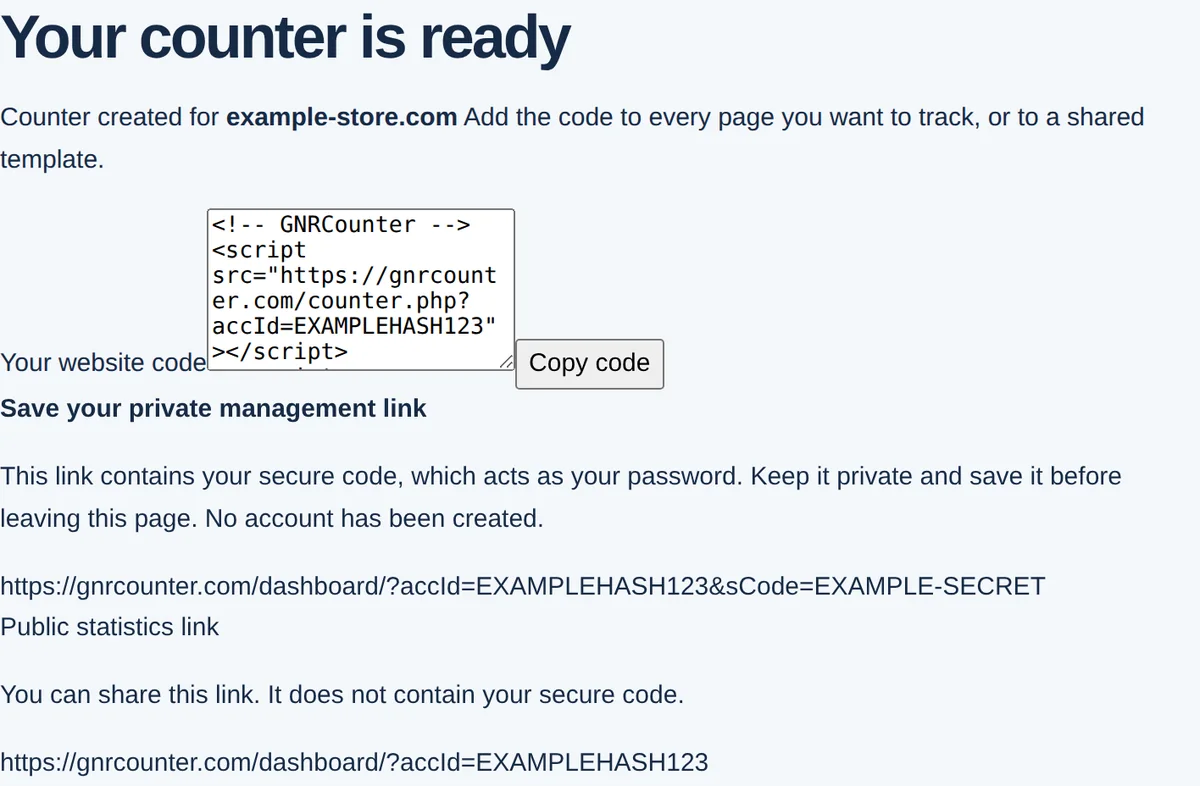
Task: Click the code box resize handle
Action: point(506,362)
